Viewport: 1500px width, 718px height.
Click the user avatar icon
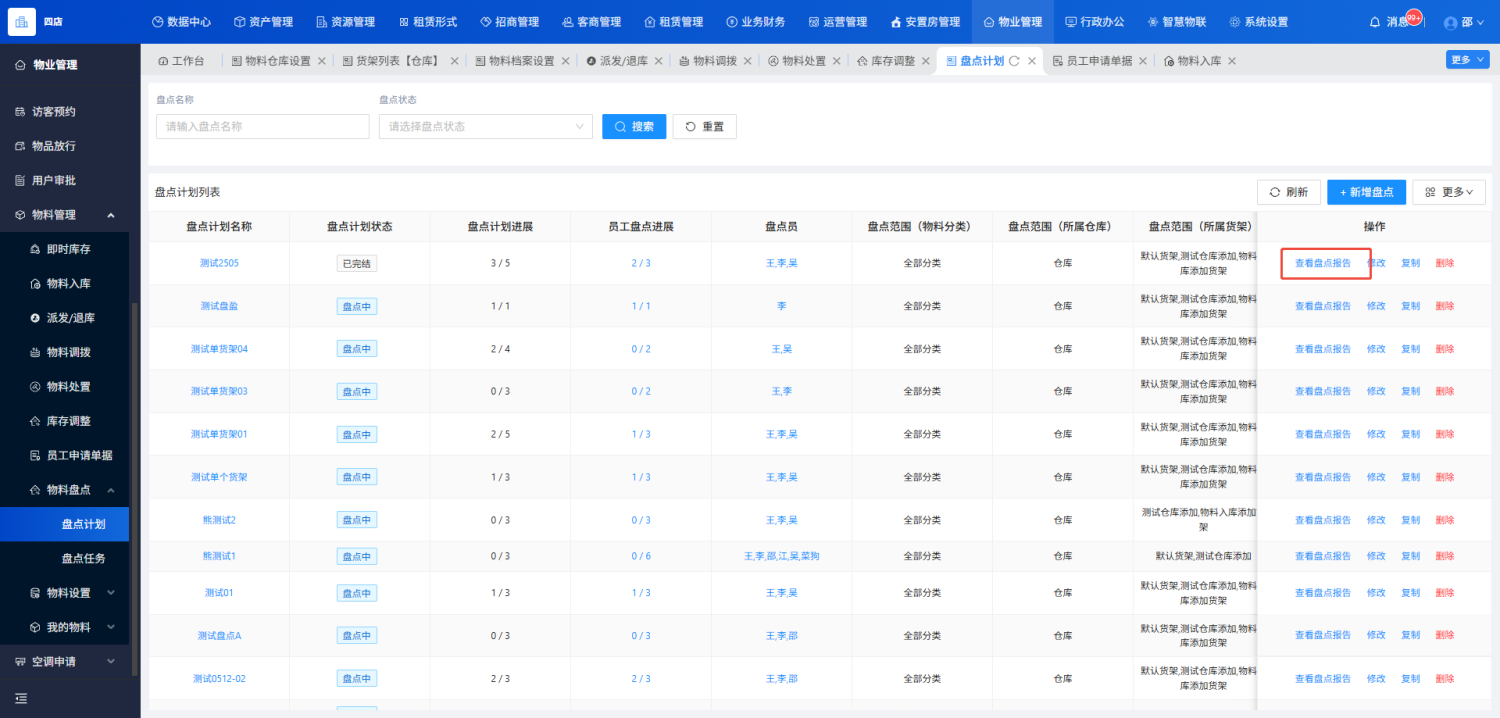1451,22
